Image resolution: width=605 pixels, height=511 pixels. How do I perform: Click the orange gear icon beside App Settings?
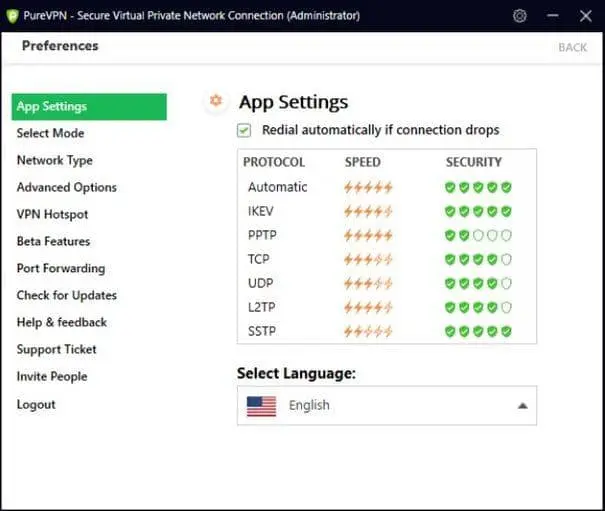(x=216, y=101)
